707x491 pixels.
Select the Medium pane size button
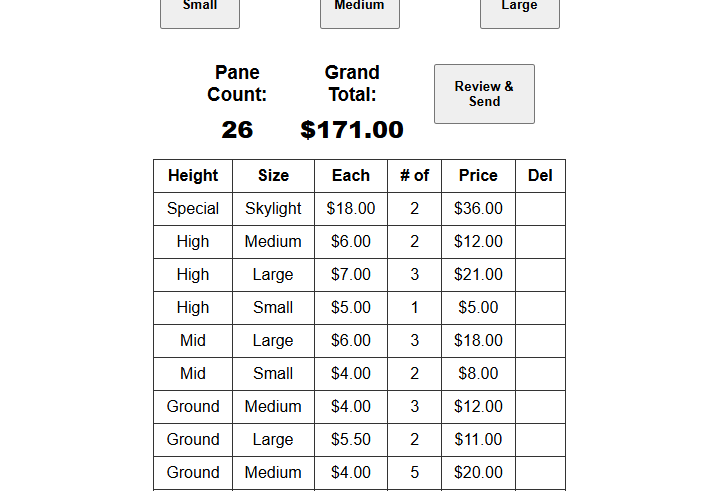tap(360, 11)
